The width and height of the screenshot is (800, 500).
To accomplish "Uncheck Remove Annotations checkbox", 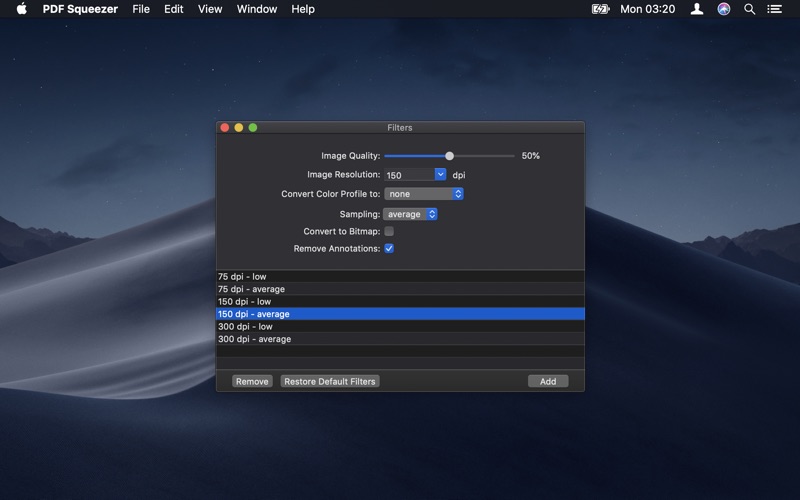I will (x=389, y=248).
